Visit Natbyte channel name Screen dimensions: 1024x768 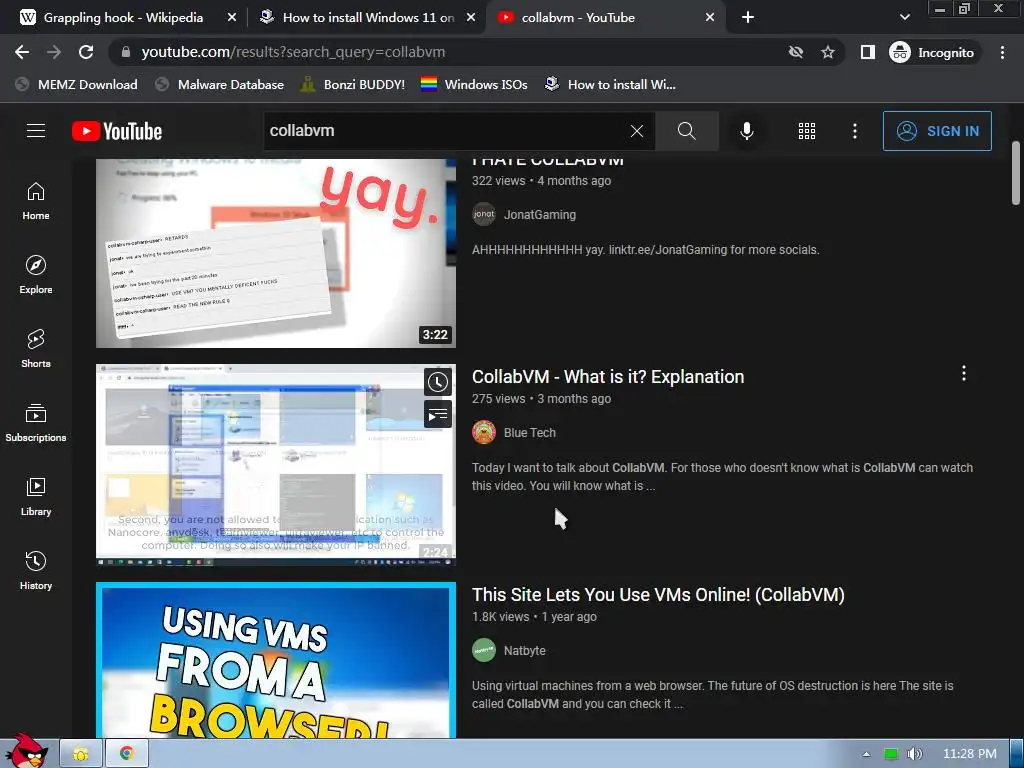coord(524,650)
